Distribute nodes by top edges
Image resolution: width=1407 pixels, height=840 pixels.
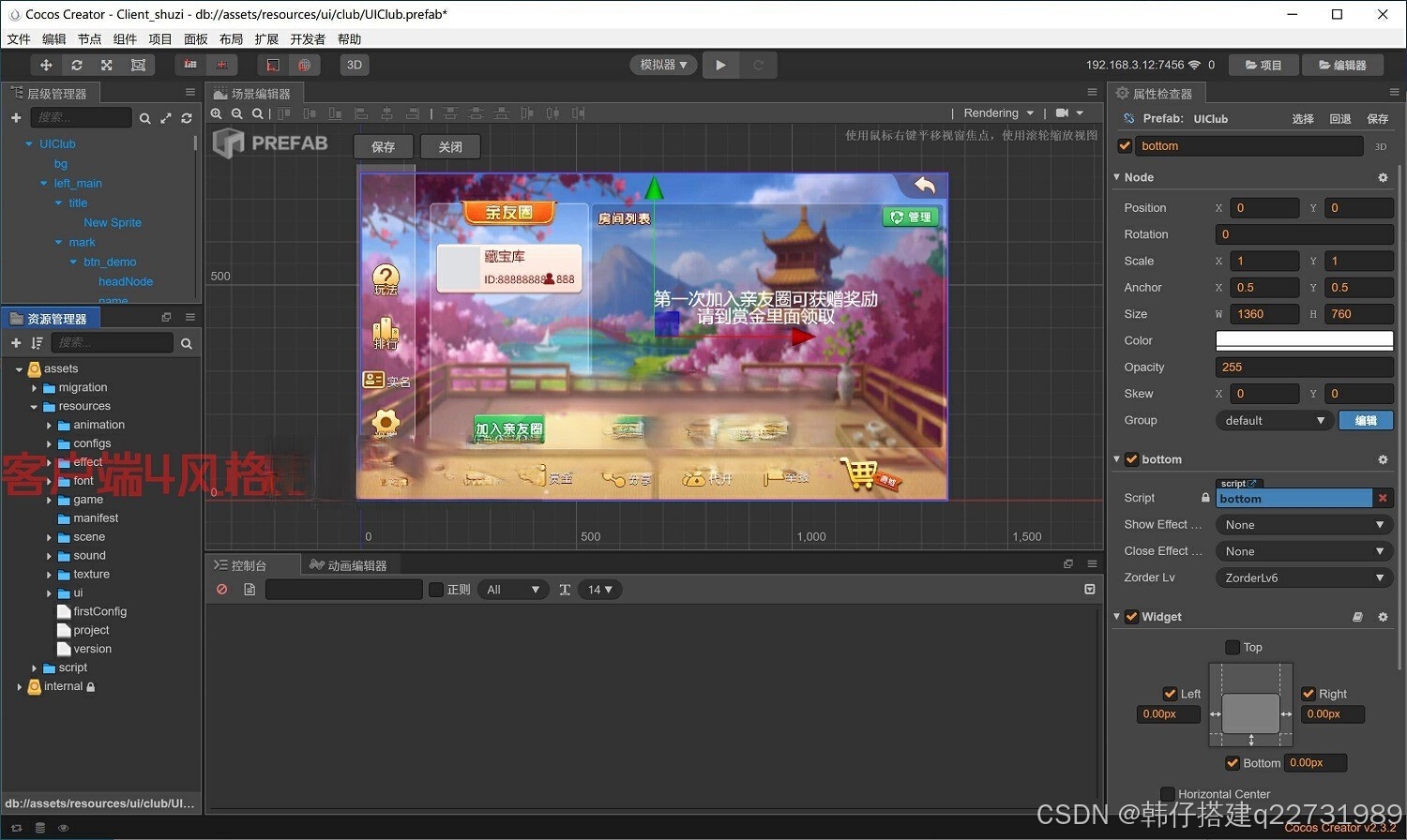coord(450,113)
